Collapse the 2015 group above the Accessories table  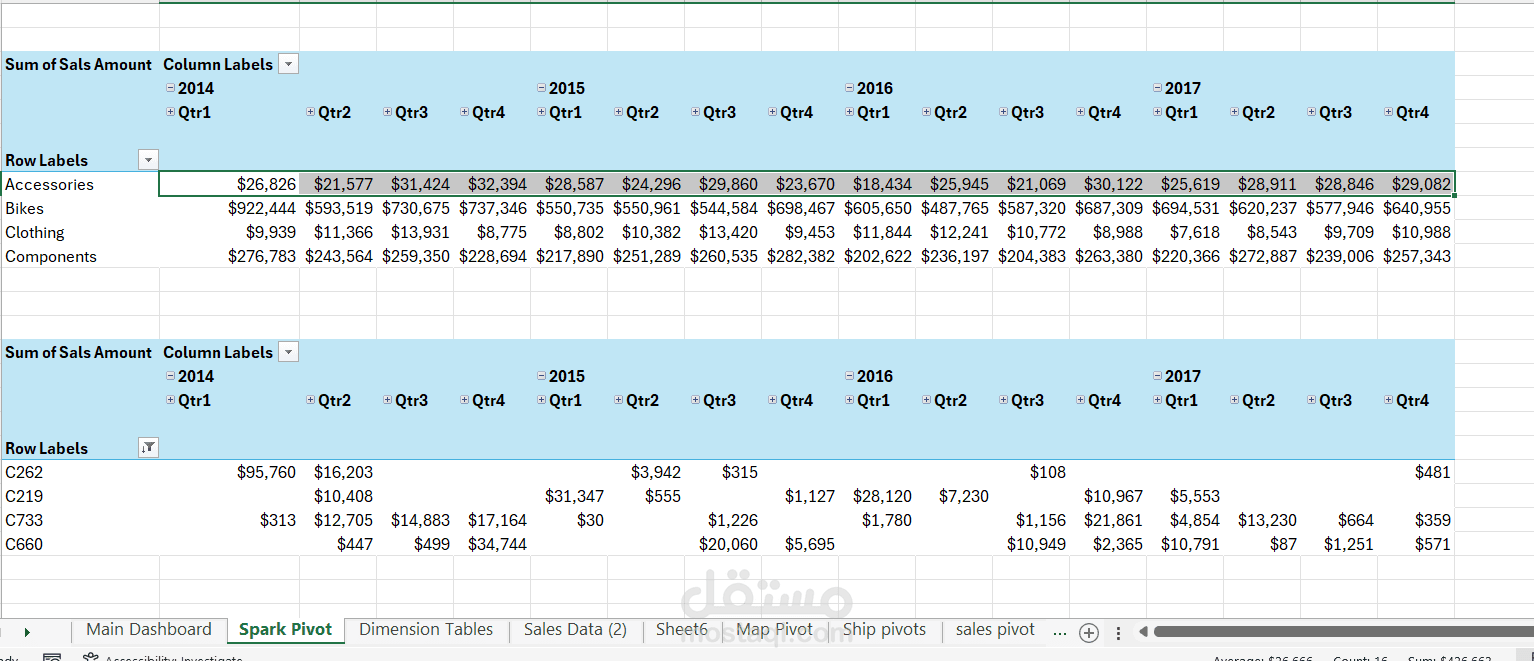(541, 88)
